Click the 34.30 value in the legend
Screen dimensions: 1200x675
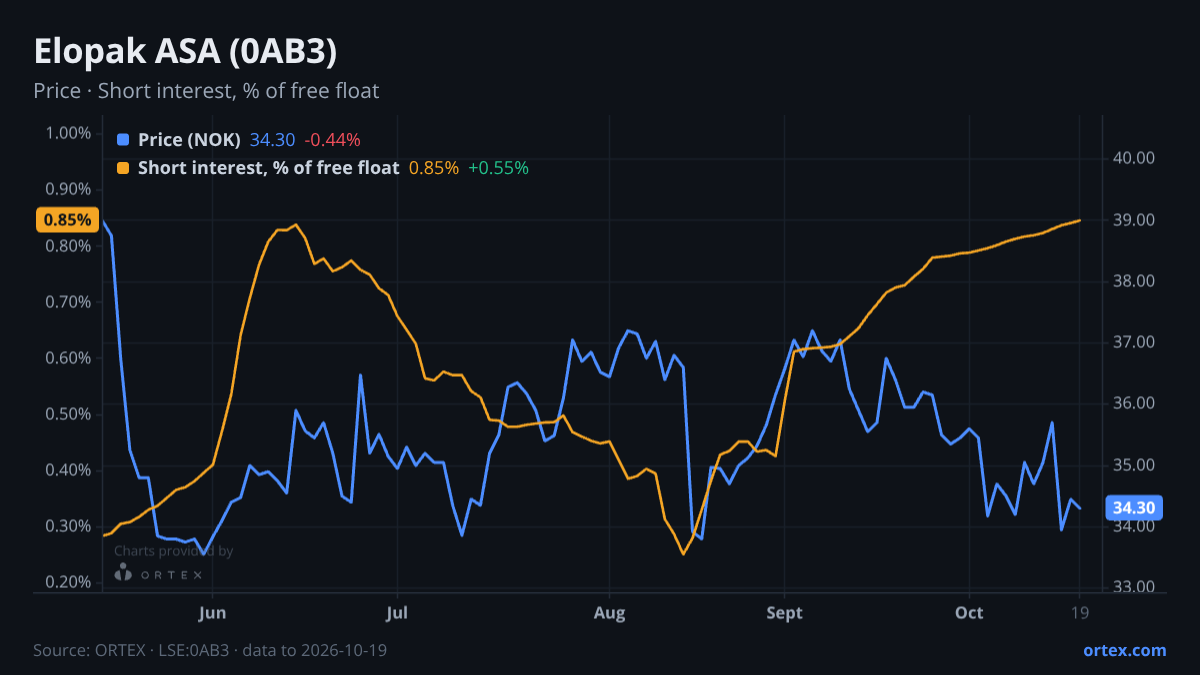pos(272,140)
